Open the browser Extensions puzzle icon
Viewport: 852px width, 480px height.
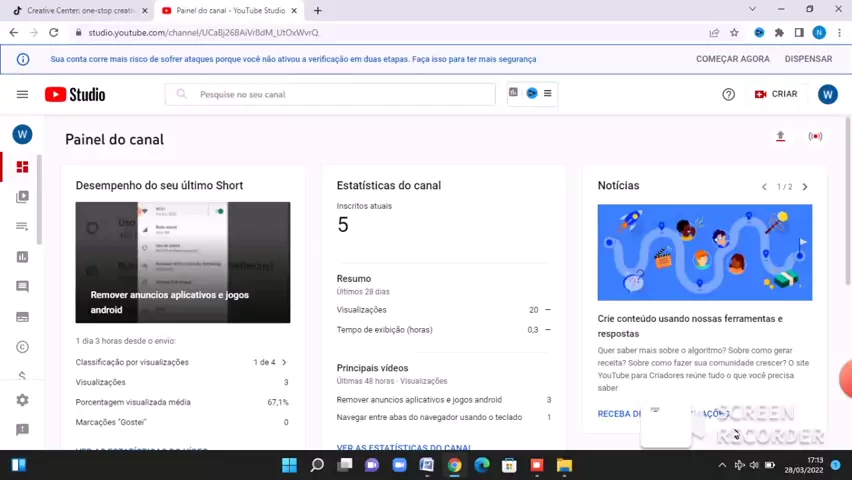click(779, 33)
